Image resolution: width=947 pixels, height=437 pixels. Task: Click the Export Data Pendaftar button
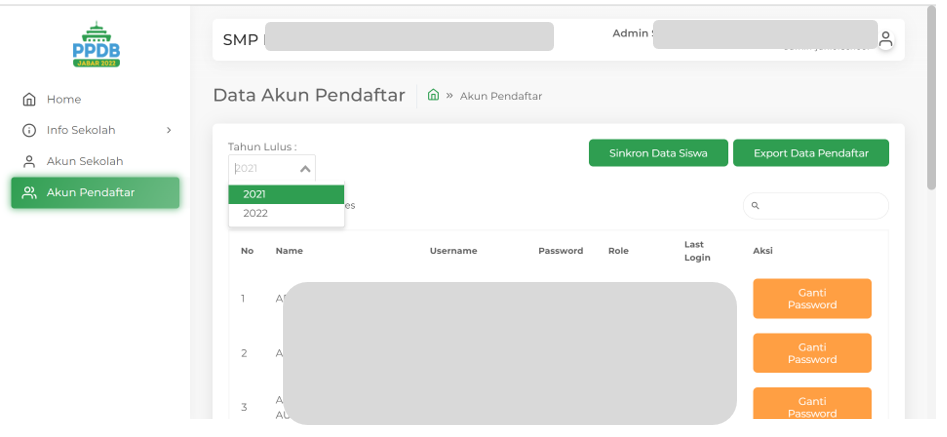pyautogui.click(x=810, y=153)
